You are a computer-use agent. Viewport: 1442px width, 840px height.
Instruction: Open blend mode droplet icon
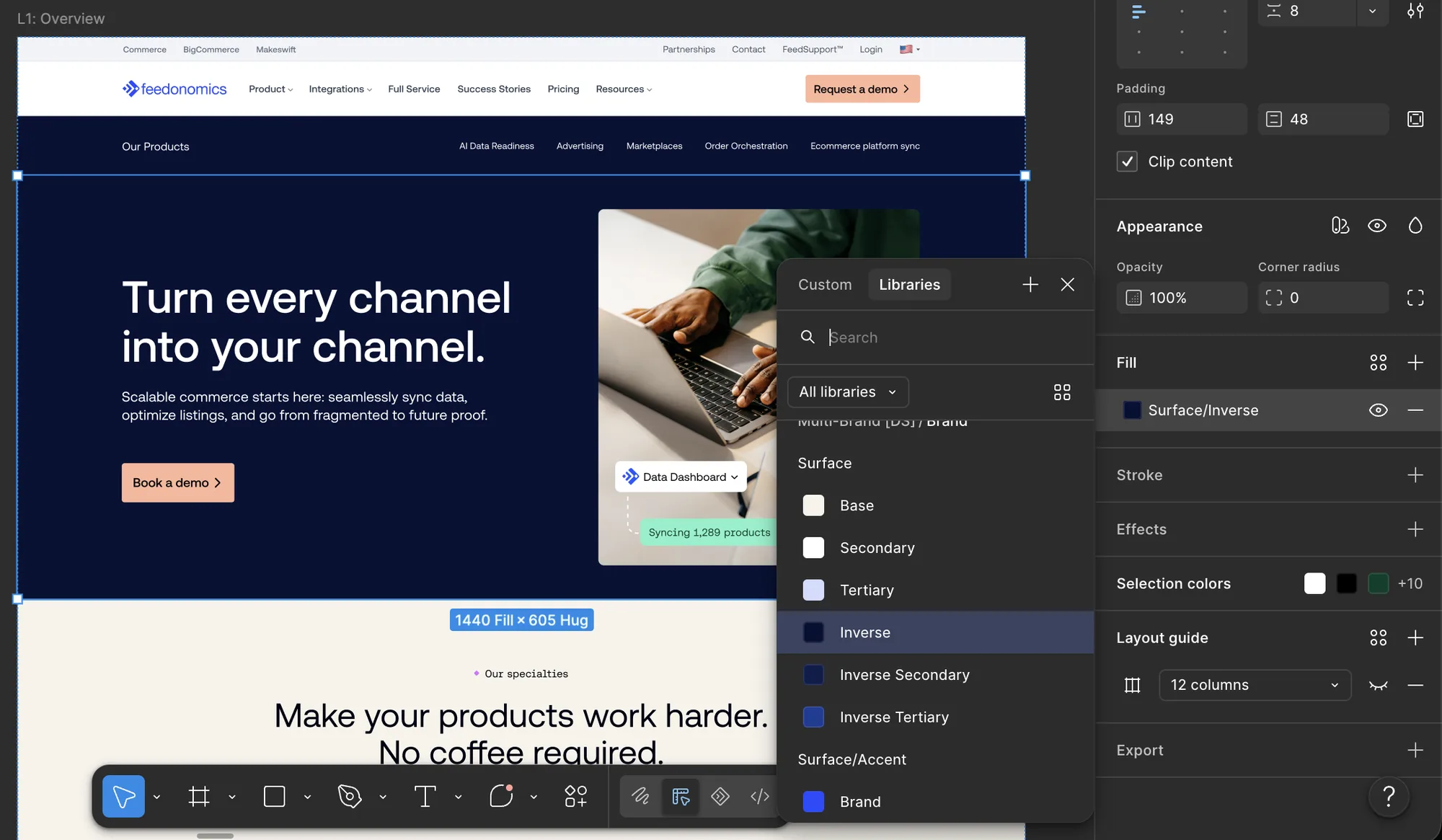pyautogui.click(x=1415, y=226)
